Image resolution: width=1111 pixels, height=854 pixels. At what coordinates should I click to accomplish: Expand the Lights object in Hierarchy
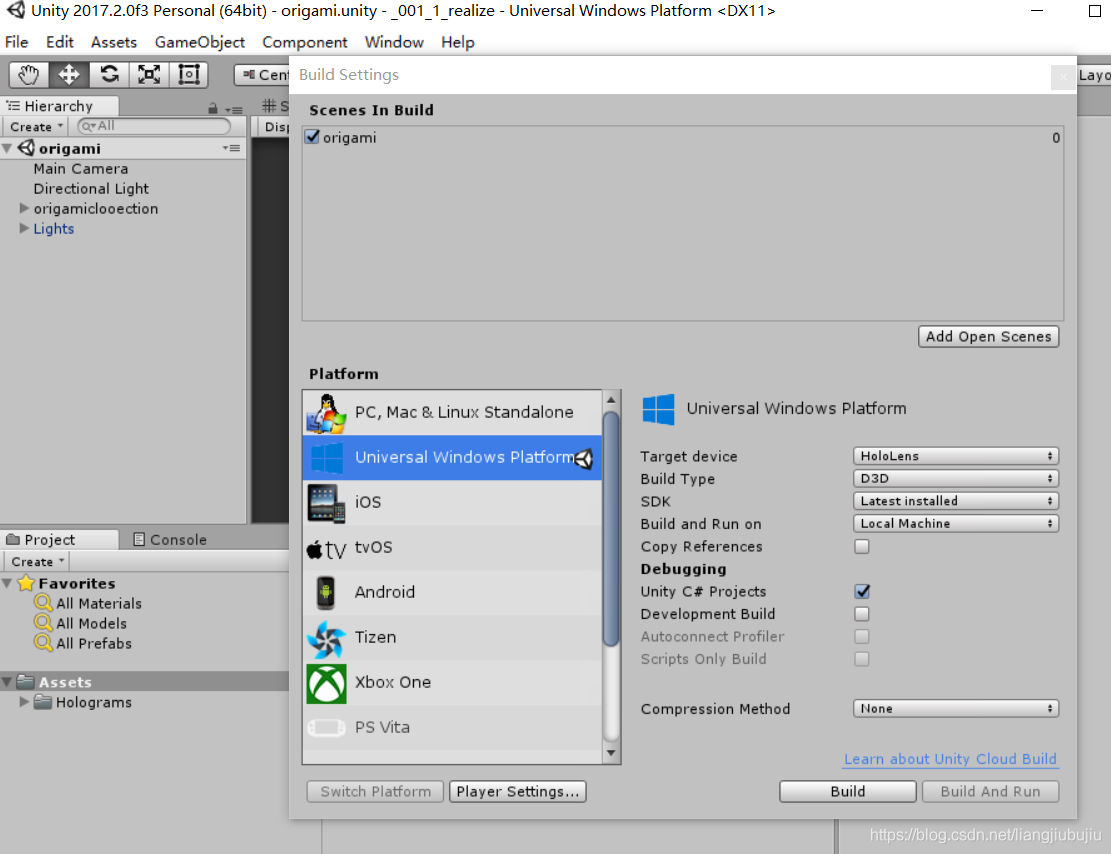coord(24,228)
